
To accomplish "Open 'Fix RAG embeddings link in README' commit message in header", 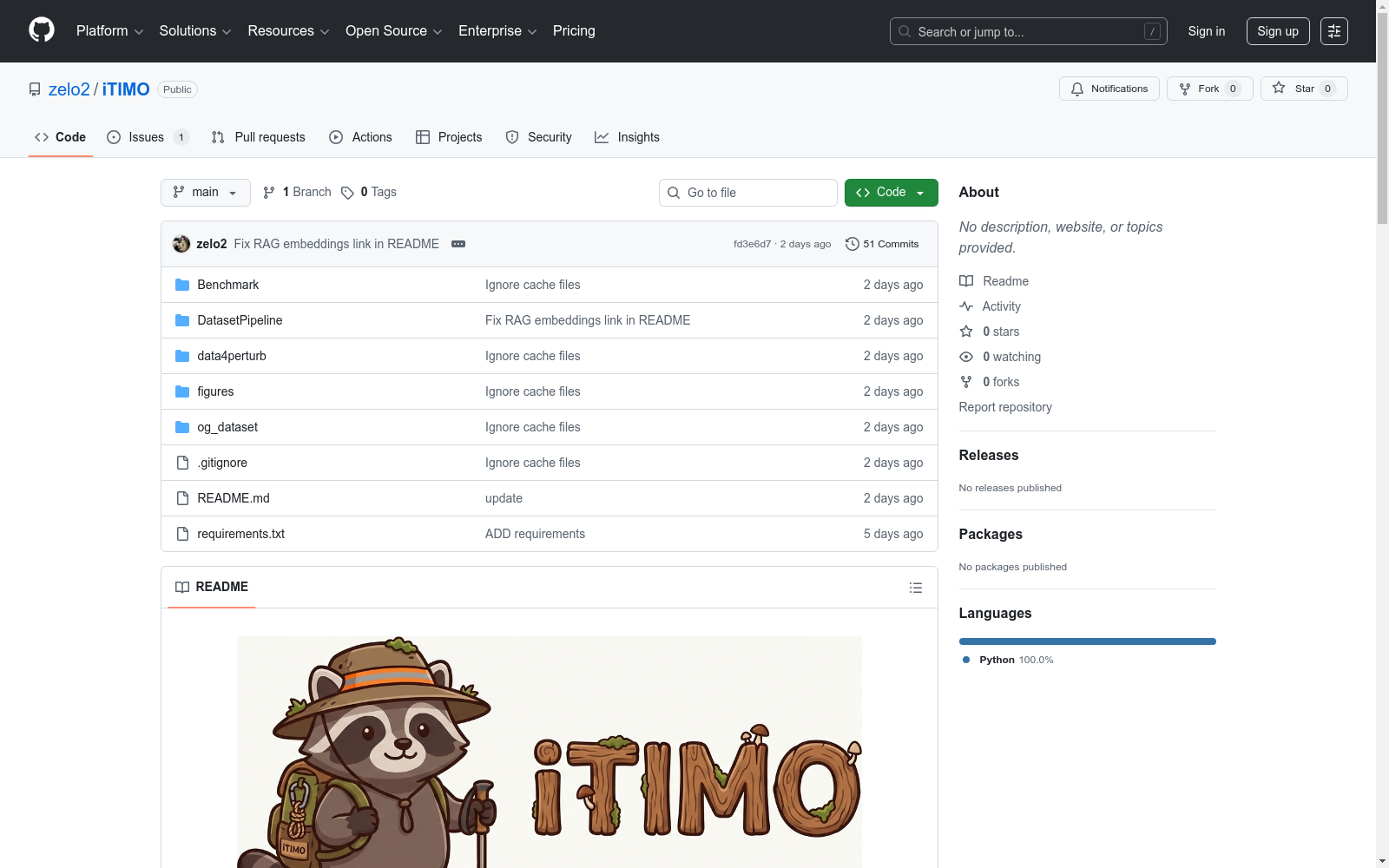I will (337, 244).
